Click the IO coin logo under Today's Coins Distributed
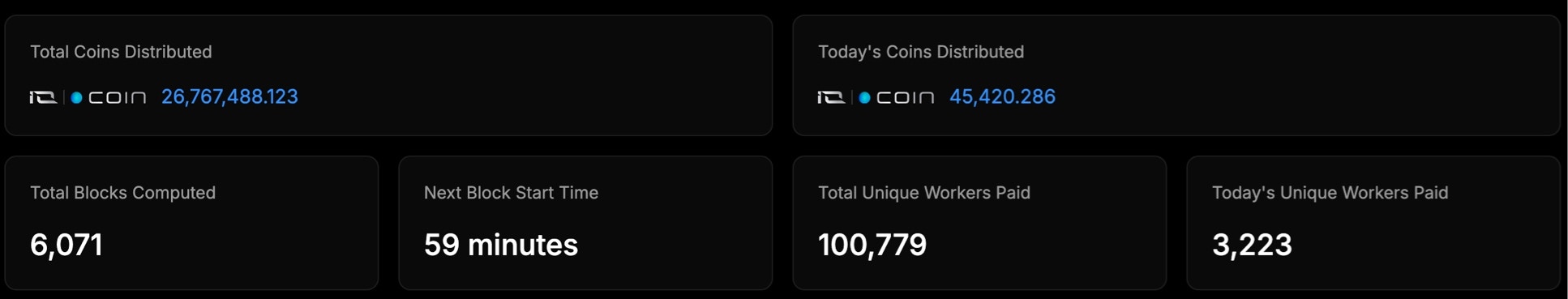 pos(876,97)
